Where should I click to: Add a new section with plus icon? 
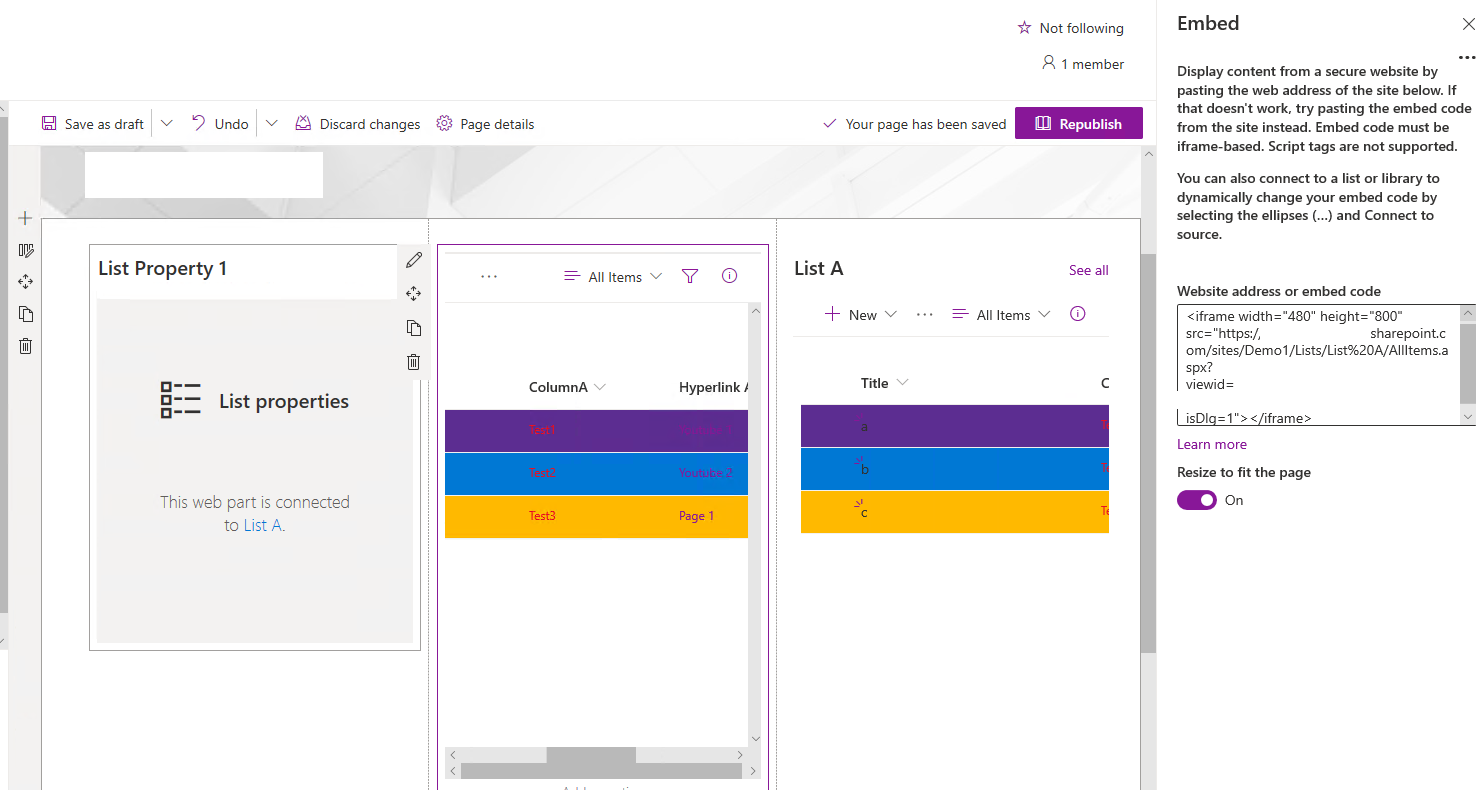click(x=26, y=218)
